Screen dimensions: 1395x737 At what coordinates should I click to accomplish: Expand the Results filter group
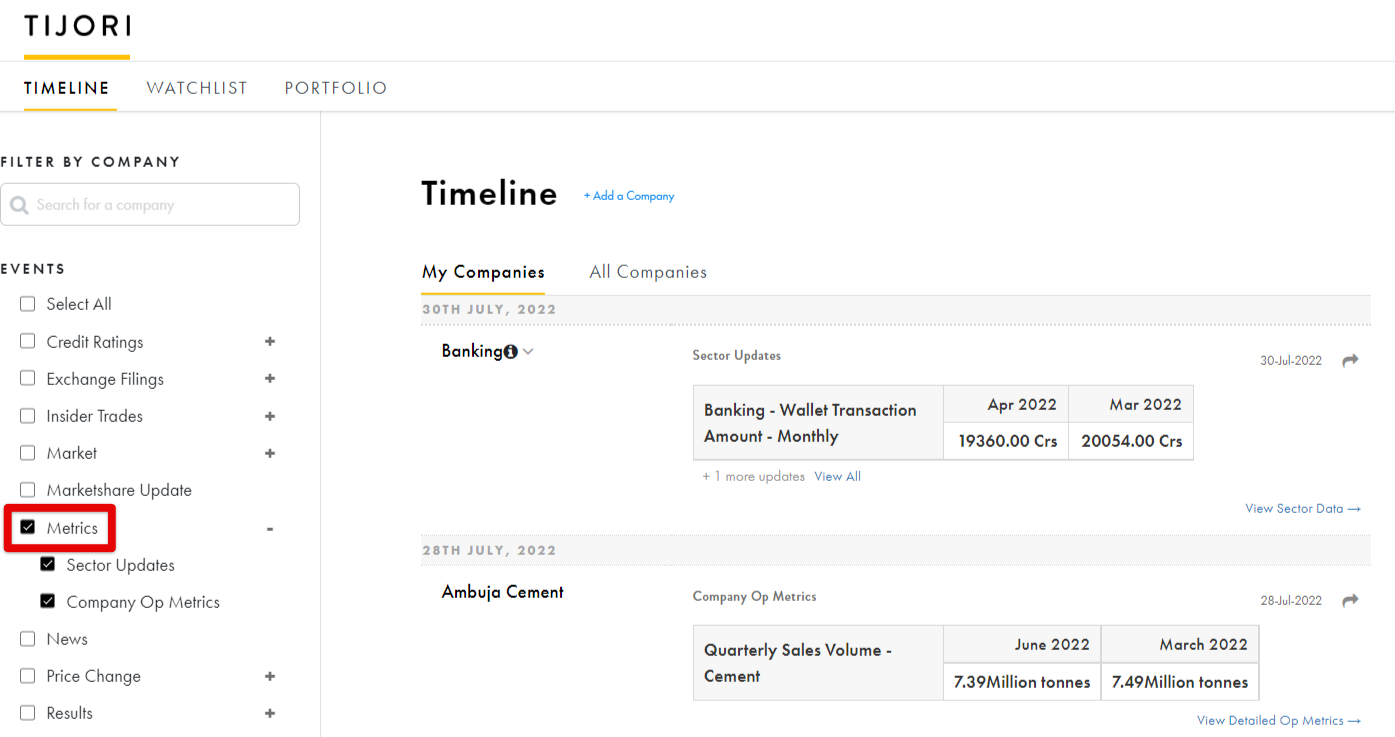pyautogui.click(x=270, y=713)
